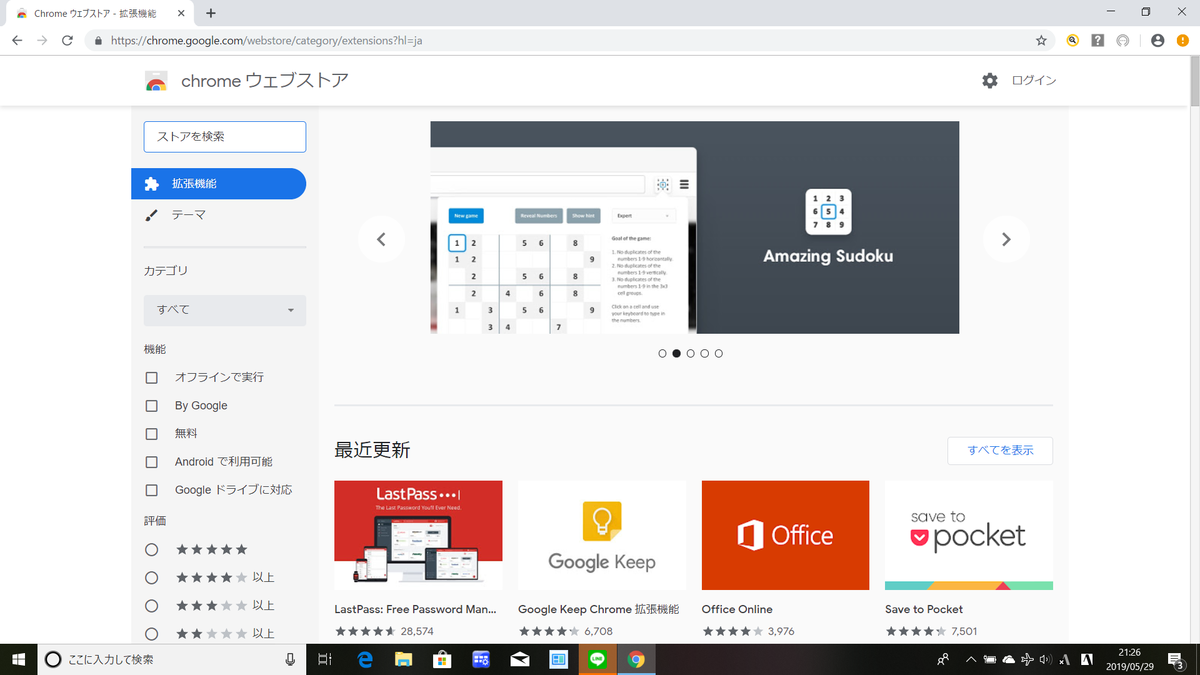
Task: Select two stars 以上 rating filter
Action: [152, 634]
